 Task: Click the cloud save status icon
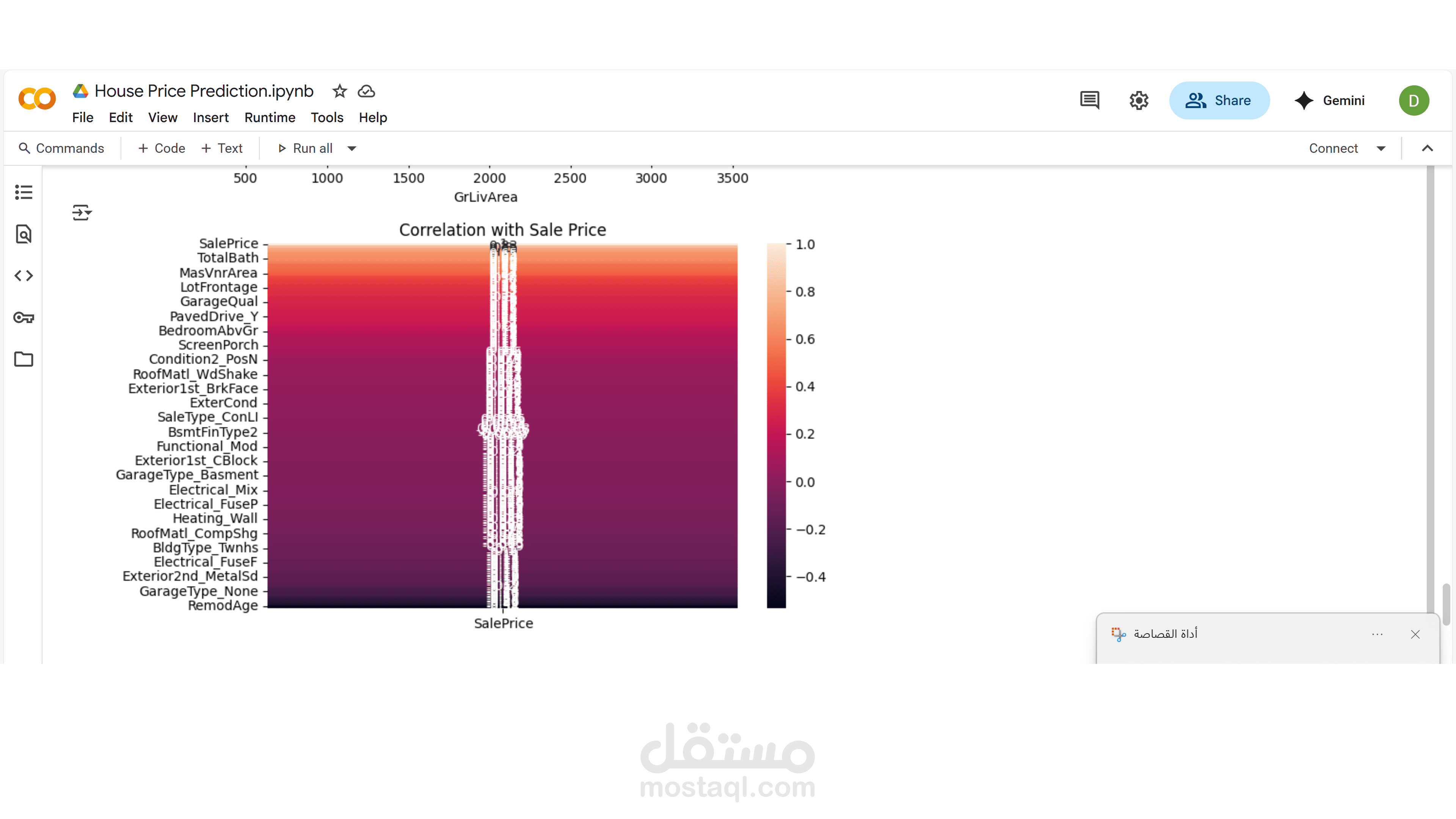(x=366, y=91)
